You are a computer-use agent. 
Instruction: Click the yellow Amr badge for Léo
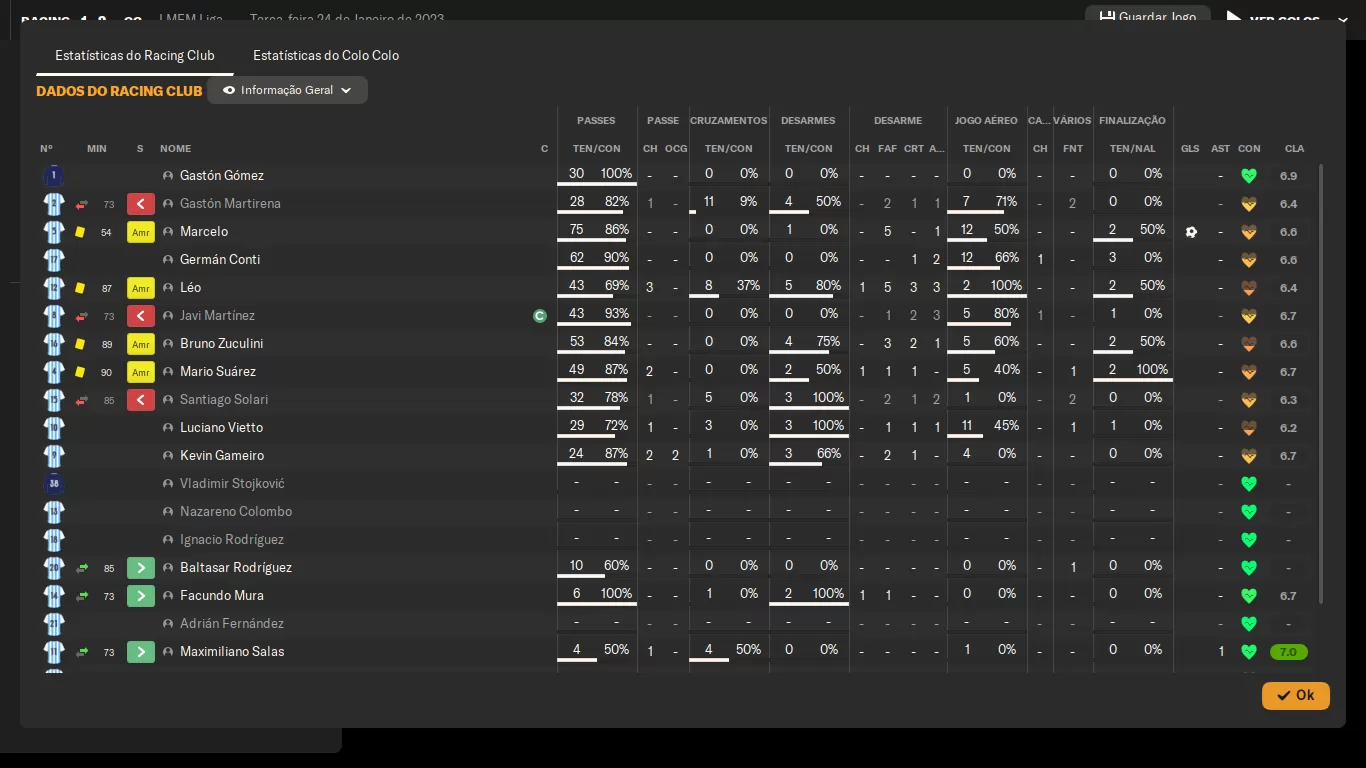click(x=141, y=288)
